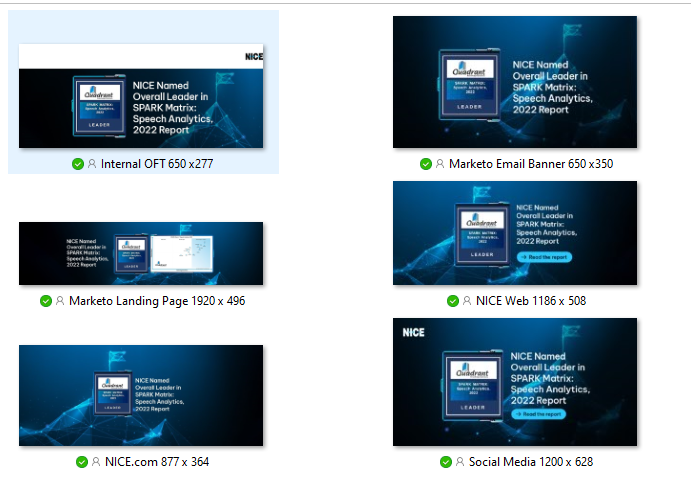Click the file name Social Media 1200 x 628
The image size is (691, 497).
pos(531,462)
